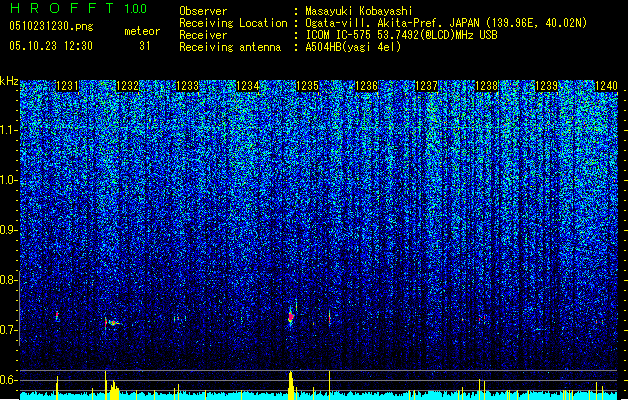This screenshot has height=400, width=629.
Task: Click the Receiving antenna label
Action: click(x=230, y=47)
